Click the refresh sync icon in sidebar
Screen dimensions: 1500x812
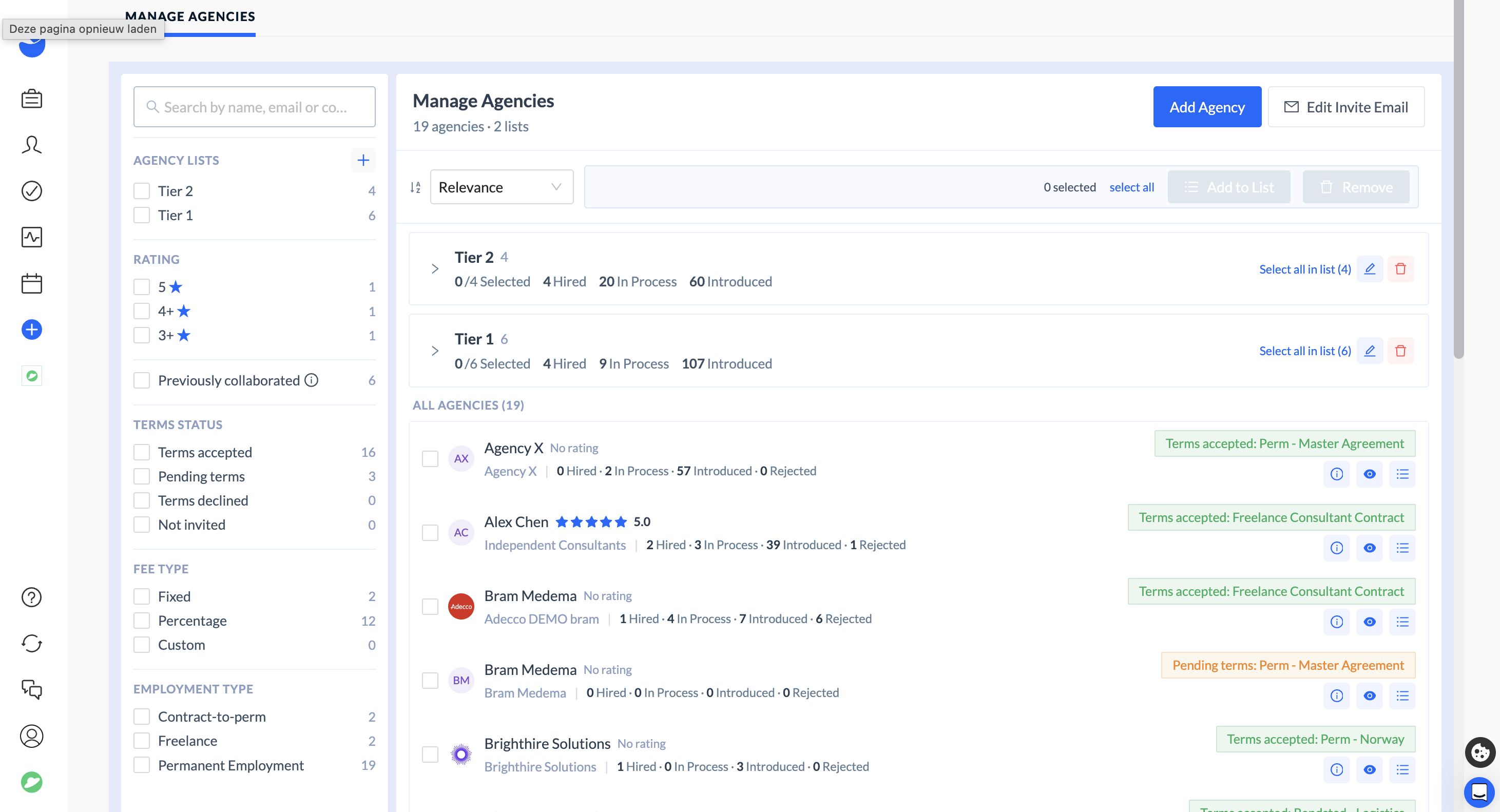pos(31,643)
